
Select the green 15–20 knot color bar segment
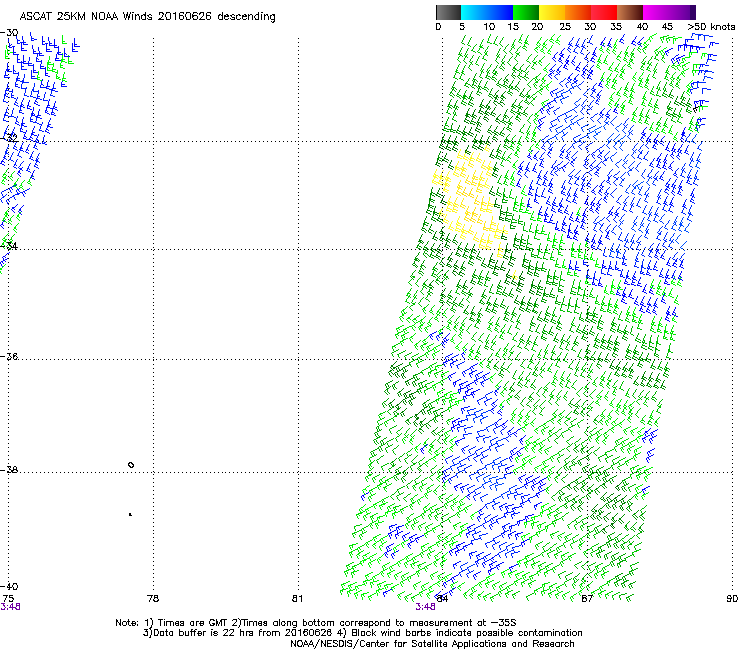(526, 12)
